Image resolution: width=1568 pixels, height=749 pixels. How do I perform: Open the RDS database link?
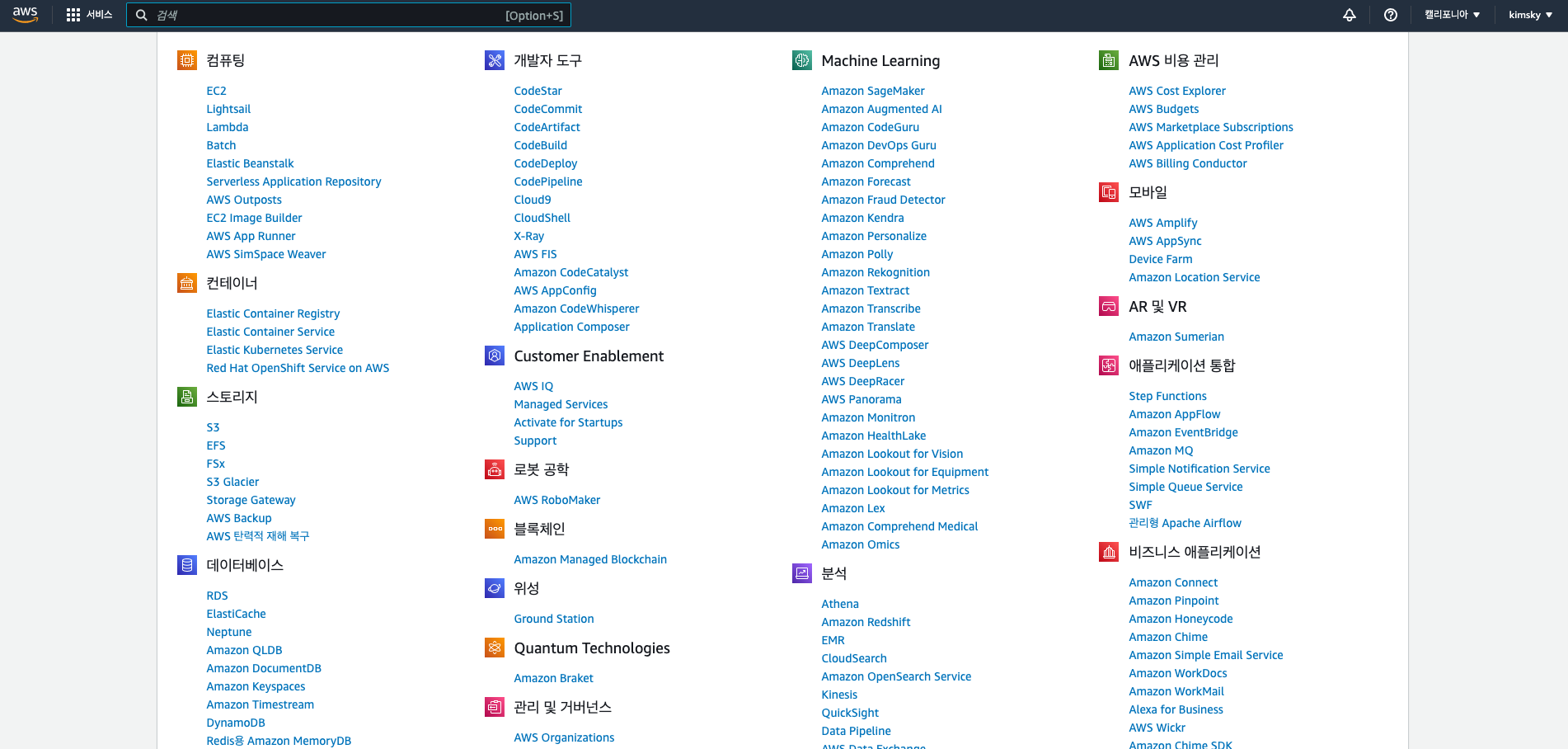(217, 596)
